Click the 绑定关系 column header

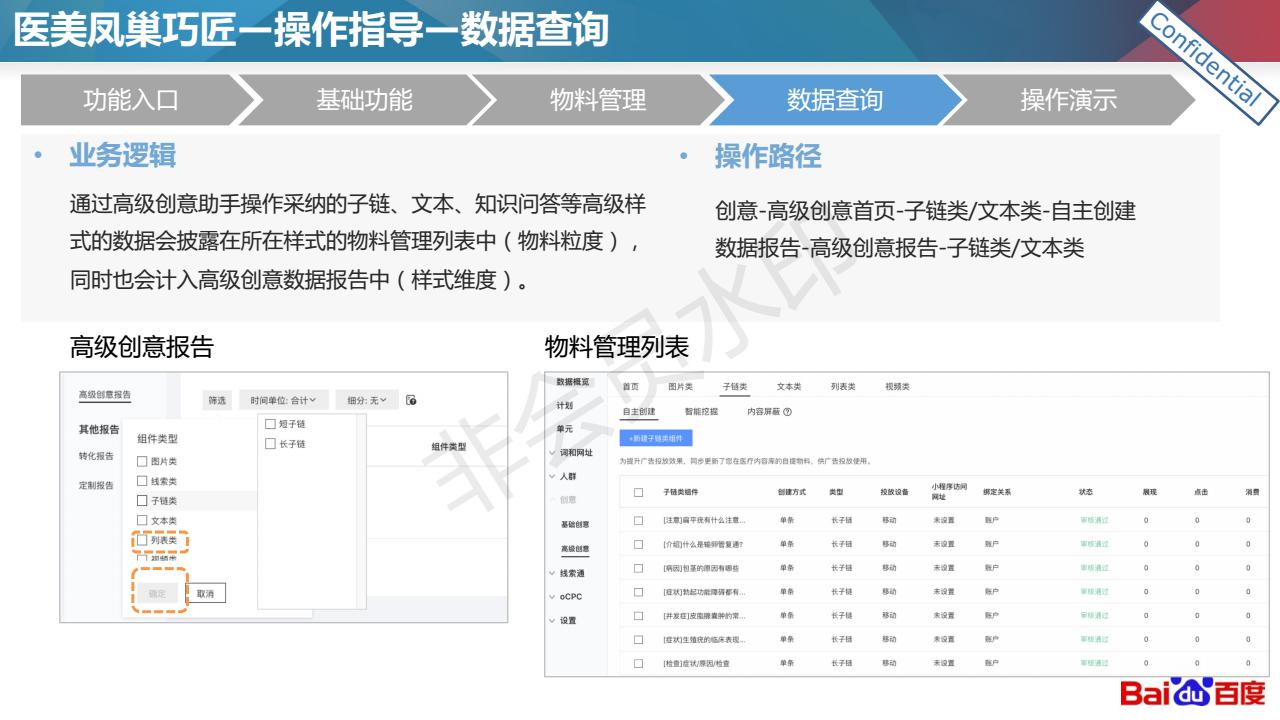pyautogui.click(x=997, y=492)
